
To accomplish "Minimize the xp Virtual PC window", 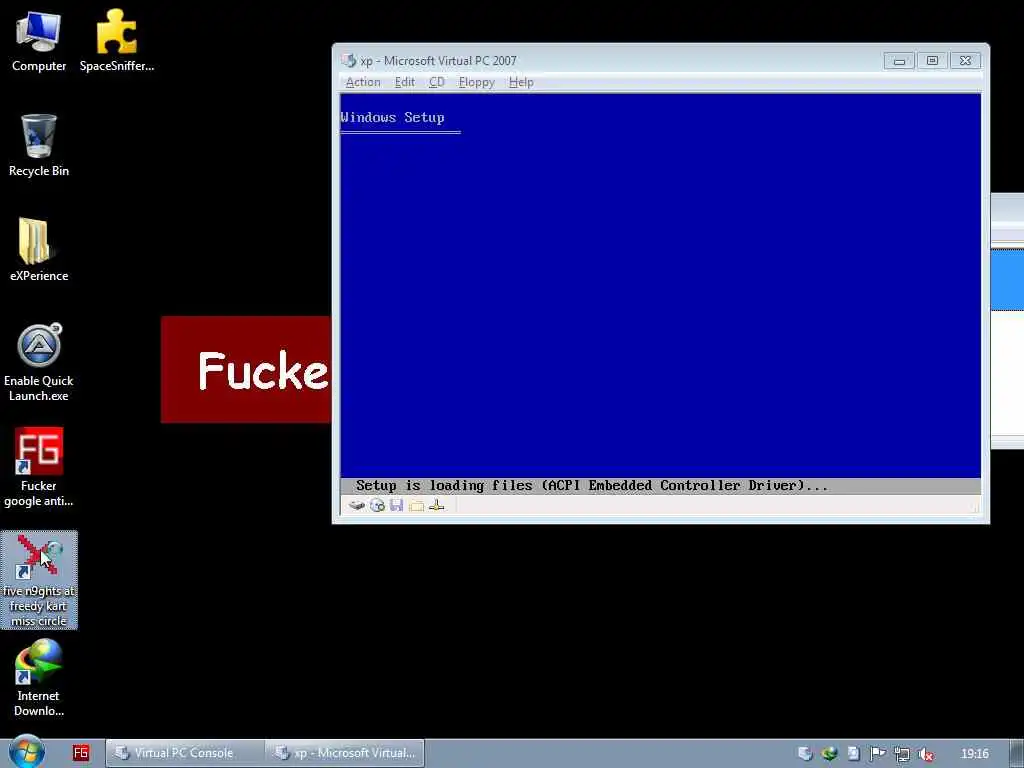I will (x=899, y=61).
